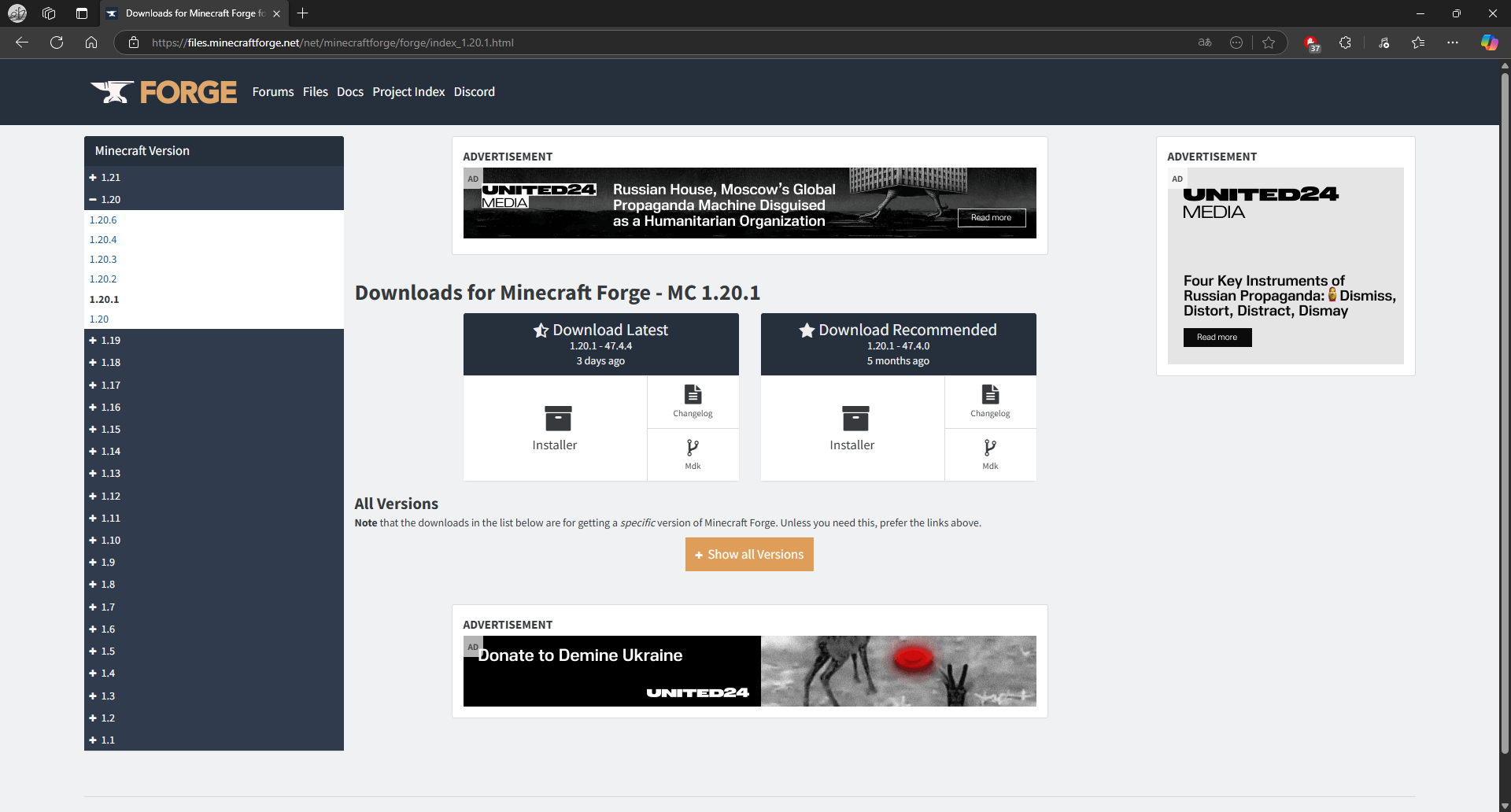Open the Favorites list icon
Viewport: 1511px width, 812px height.
point(1418,42)
